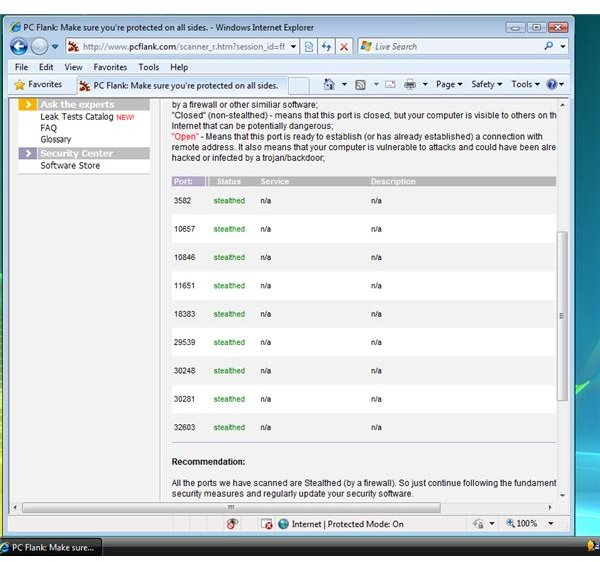The height and width of the screenshot is (562, 600).
Task: Open the File menu
Action: tap(21, 67)
